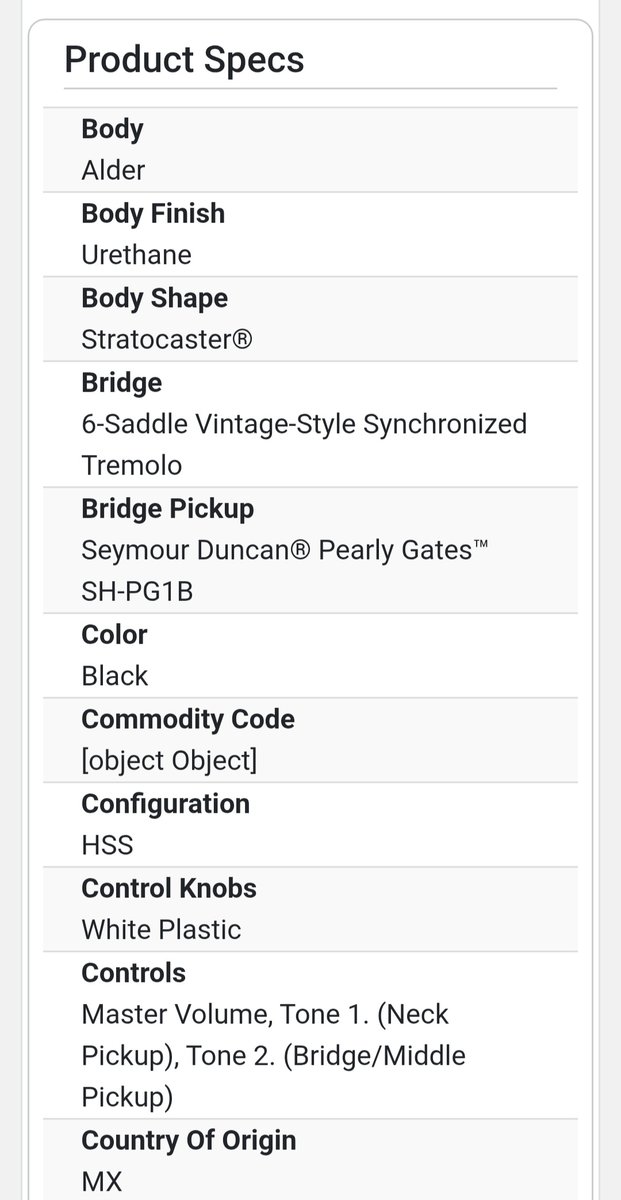Click the SH-PG1B model code
The height and width of the screenshot is (1200, 621).
point(137,592)
